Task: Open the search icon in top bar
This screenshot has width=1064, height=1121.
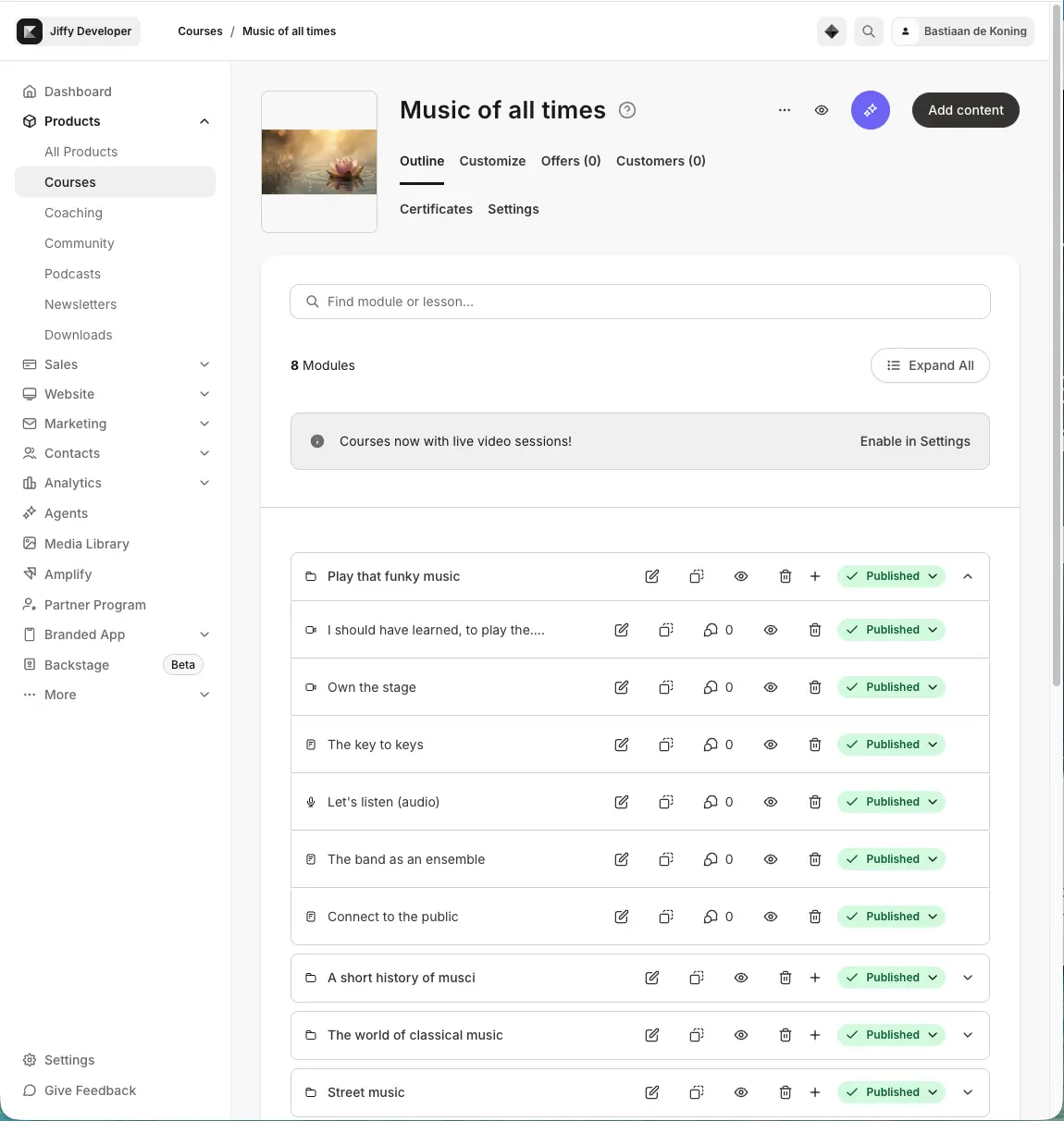Action: click(x=868, y=31)
